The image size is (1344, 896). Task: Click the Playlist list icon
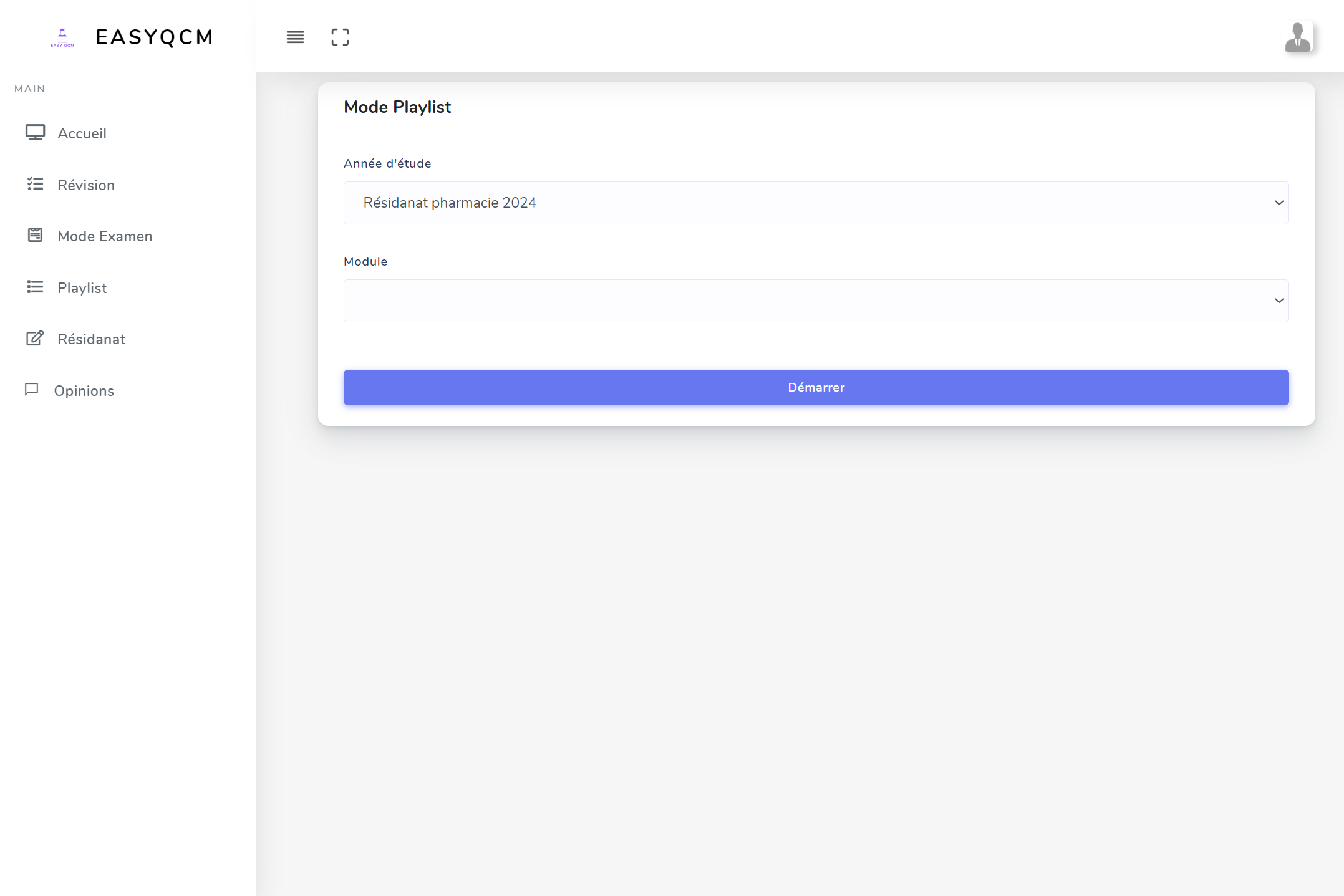click(x=34, y=288)
